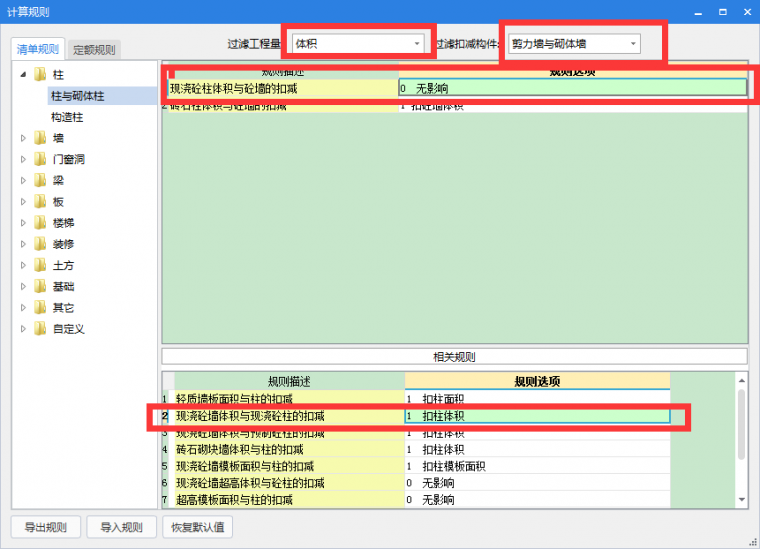This screenshot has width=760, height=549.
Task: Click the folder icon beside 土方
Action: coord(40,265)
